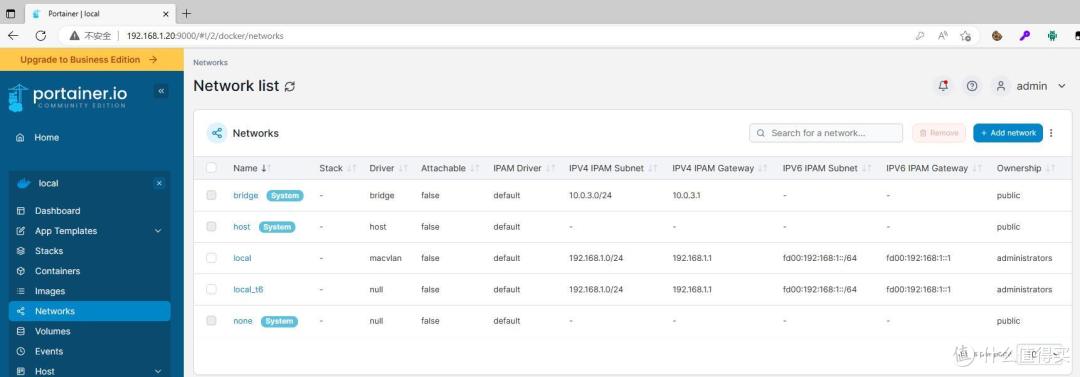Open the local_t6 network link
Image resolution: width=1080 pixels, height=377 pixels.
249,289
